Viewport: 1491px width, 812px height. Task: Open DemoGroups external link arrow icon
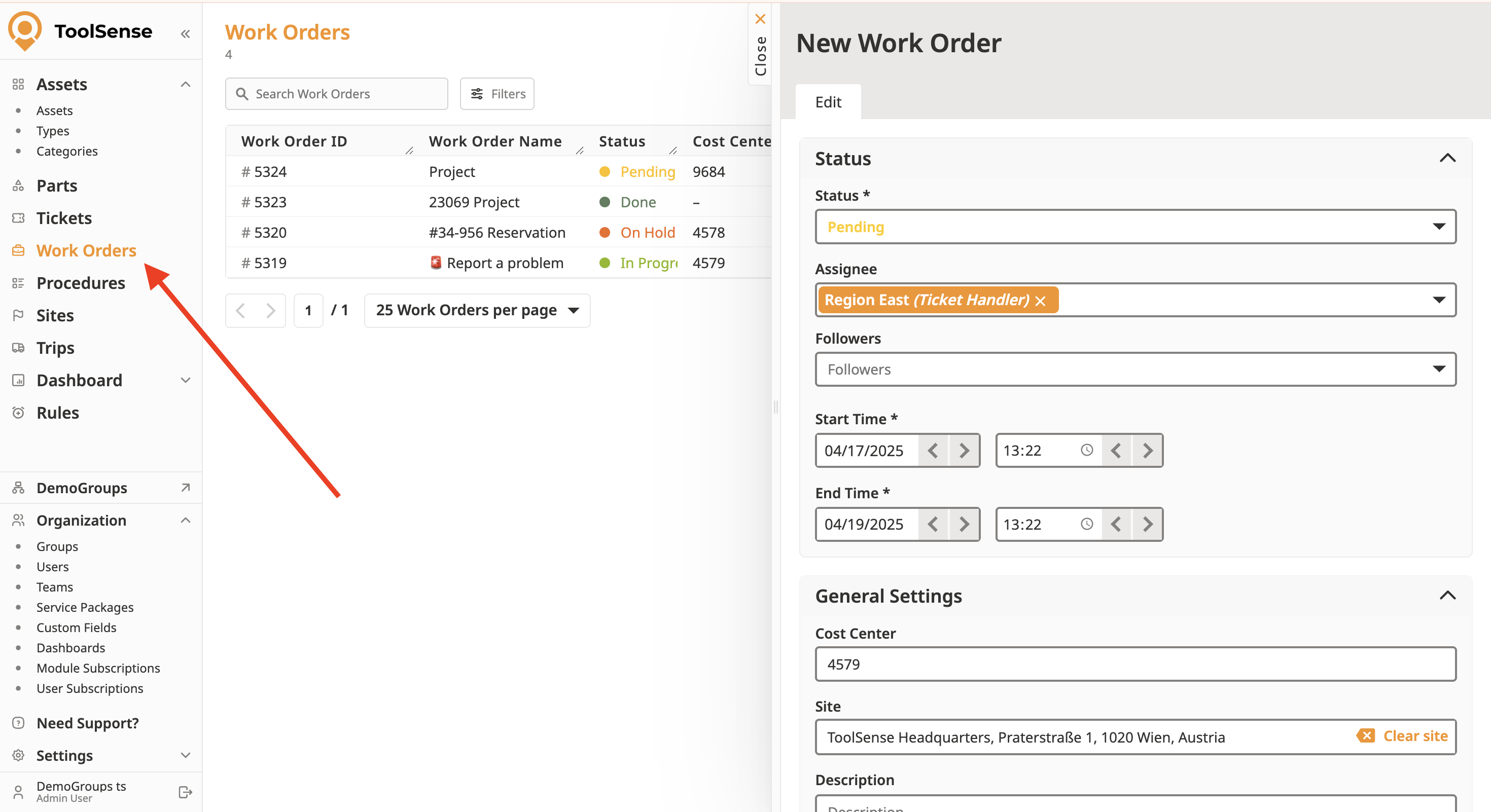tap(185, 488)
